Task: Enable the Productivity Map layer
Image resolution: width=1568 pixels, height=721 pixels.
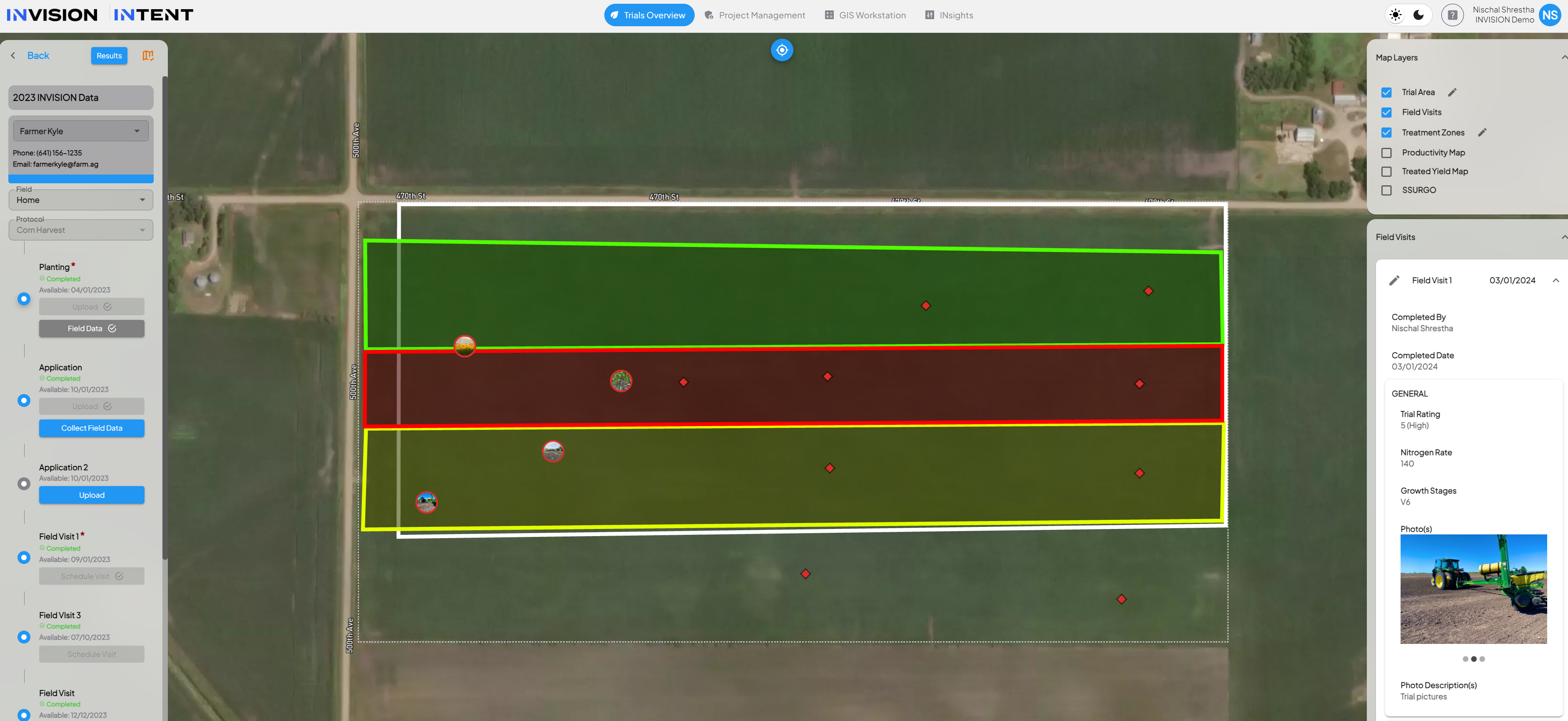Action: (x=1386, y=153)
